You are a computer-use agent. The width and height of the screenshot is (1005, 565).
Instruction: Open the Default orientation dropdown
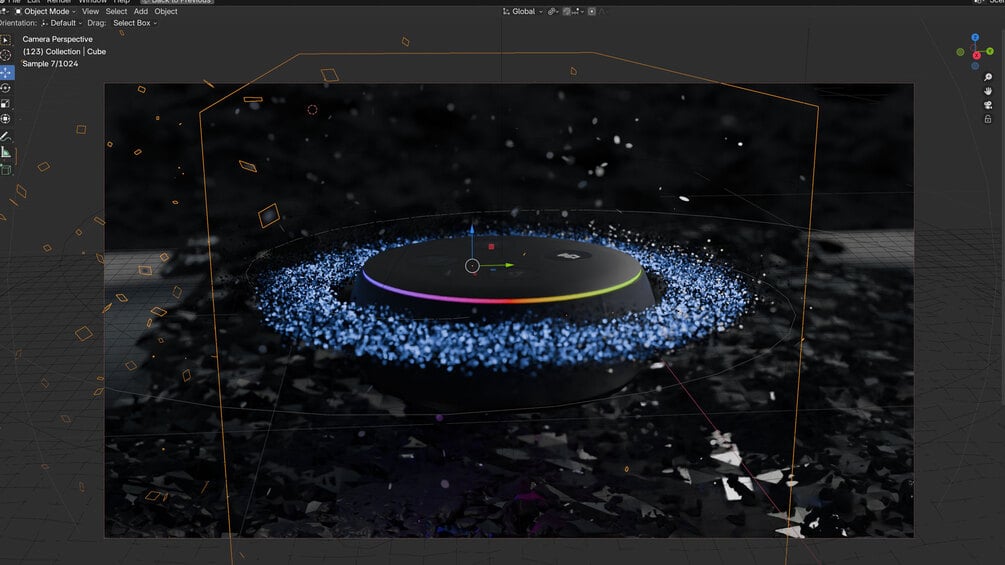62,23
